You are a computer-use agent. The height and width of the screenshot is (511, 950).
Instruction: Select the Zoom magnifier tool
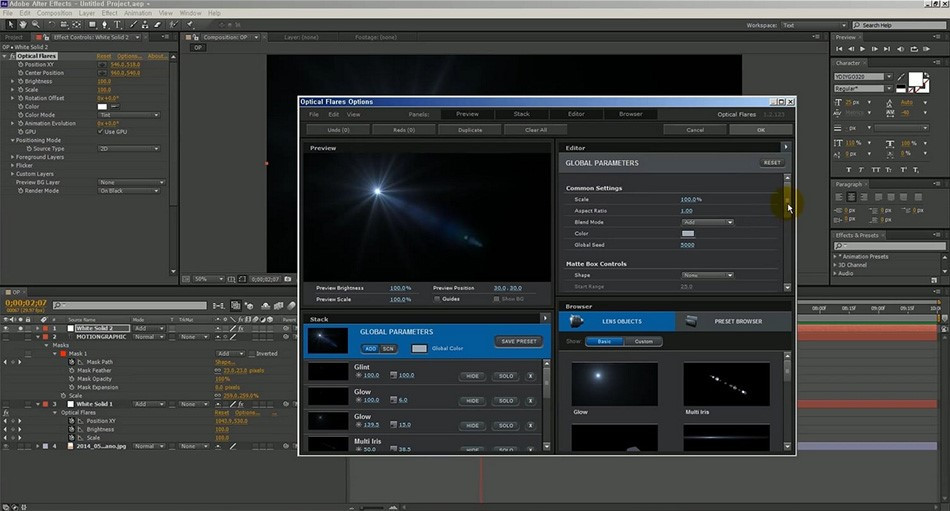[x=36, y=25]
